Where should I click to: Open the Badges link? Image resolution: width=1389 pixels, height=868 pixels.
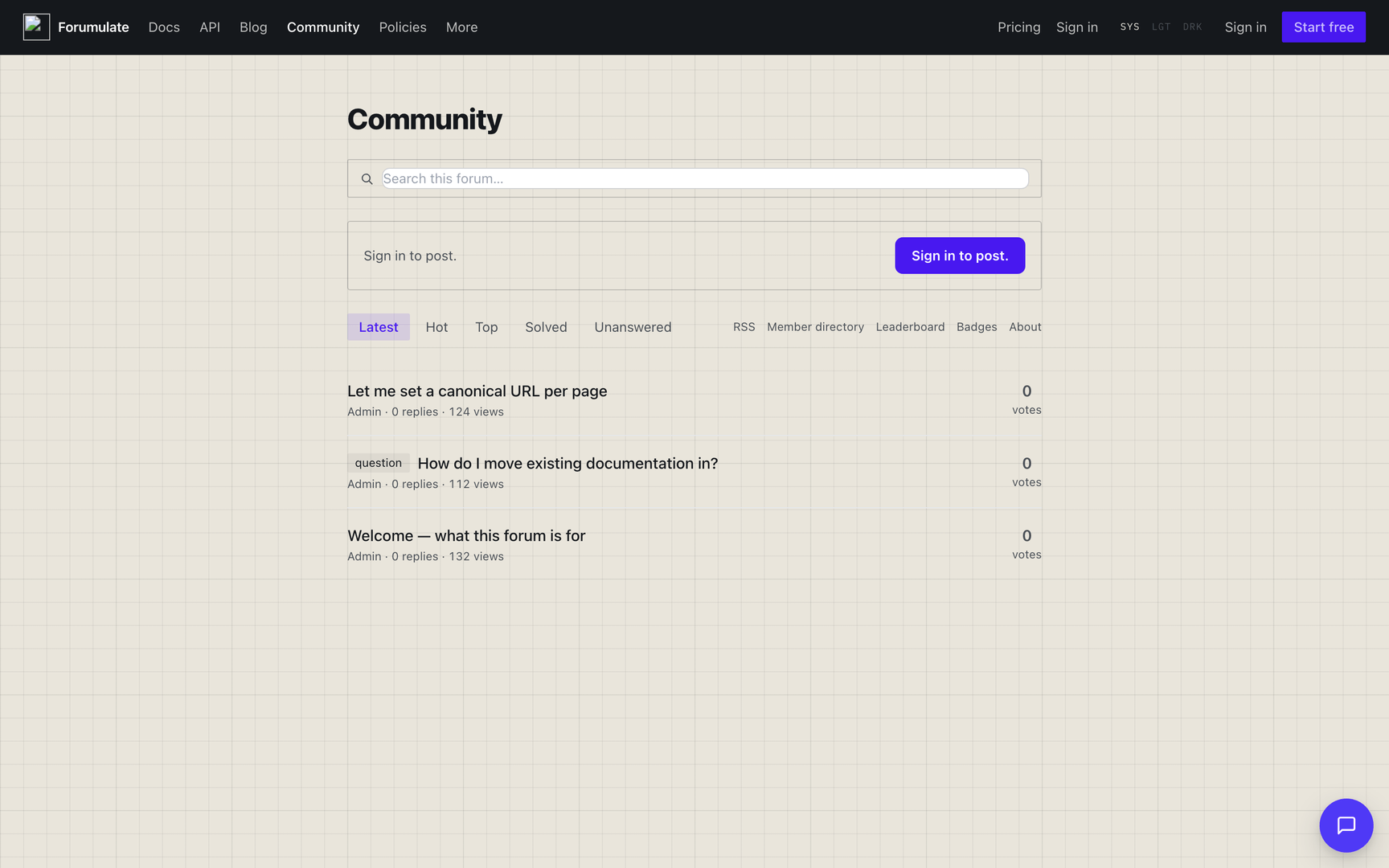[x=977, y=327]
